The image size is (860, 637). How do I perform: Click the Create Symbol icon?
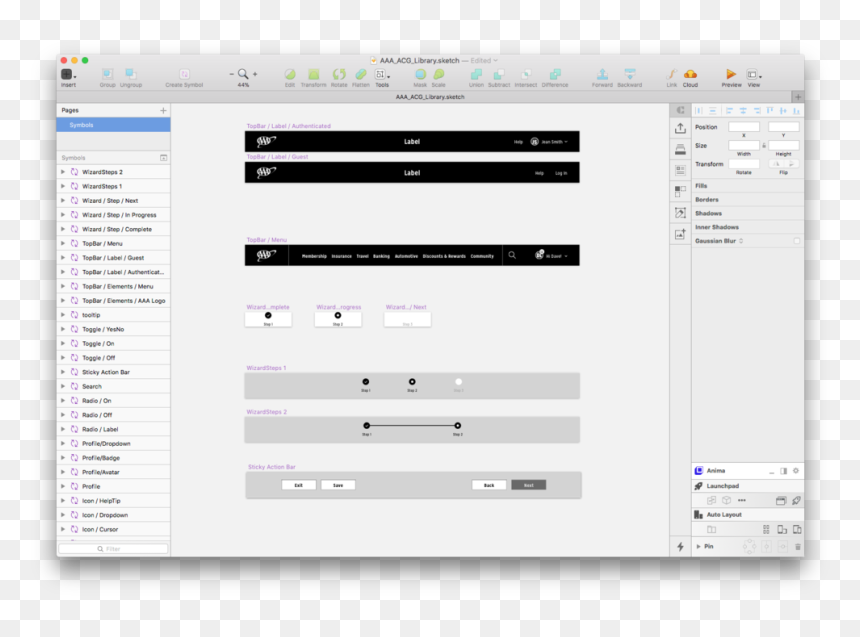coord(184,74)
